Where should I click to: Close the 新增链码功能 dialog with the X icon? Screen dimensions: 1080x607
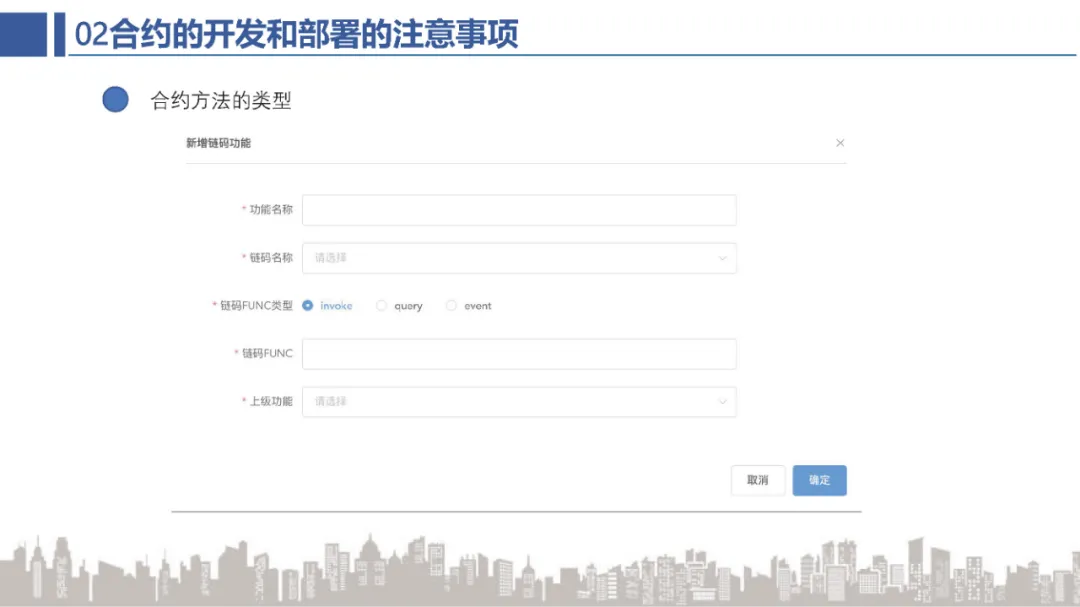tap(840, 143)
